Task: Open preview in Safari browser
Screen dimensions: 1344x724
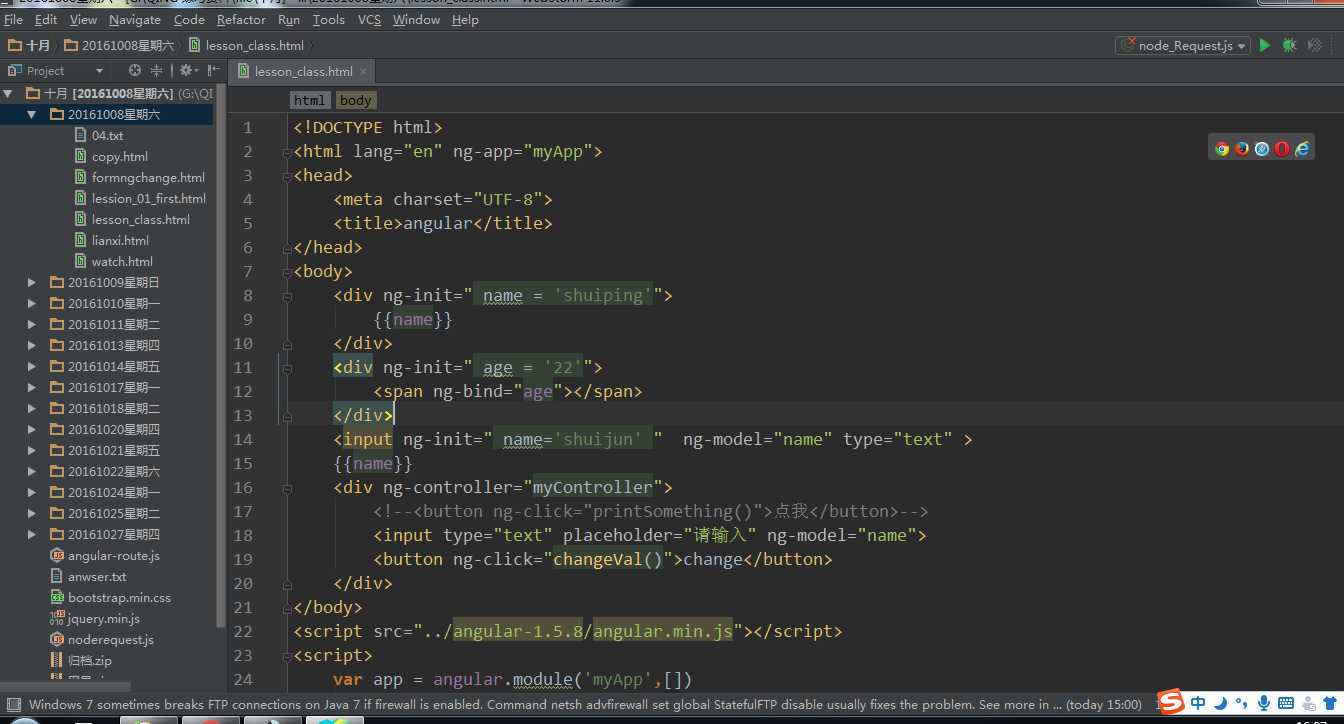Action: click(1262, 149)
